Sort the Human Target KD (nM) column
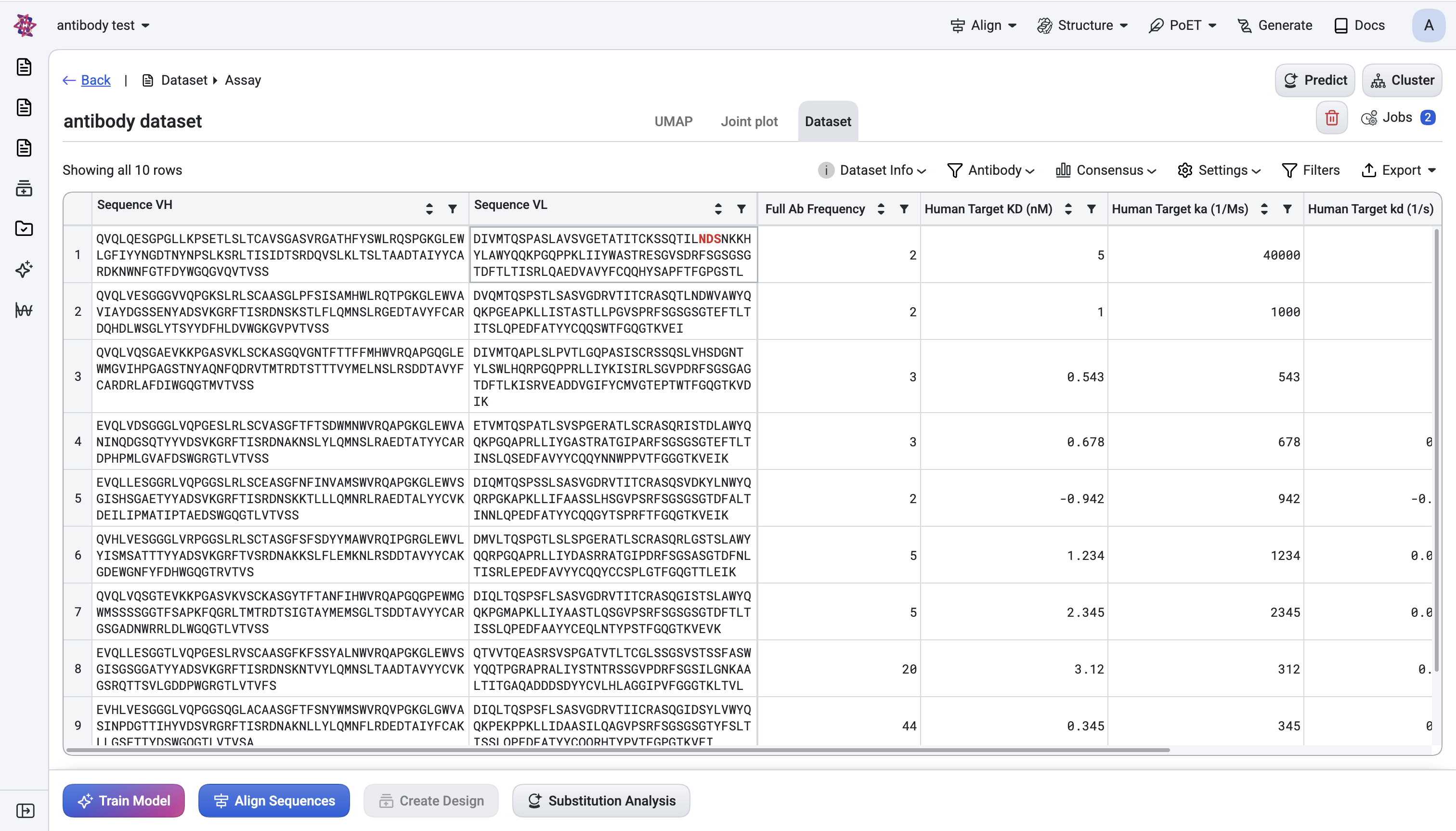Image resolution: width=1456 pixels, height=831 pixels. coord(1068,209)
